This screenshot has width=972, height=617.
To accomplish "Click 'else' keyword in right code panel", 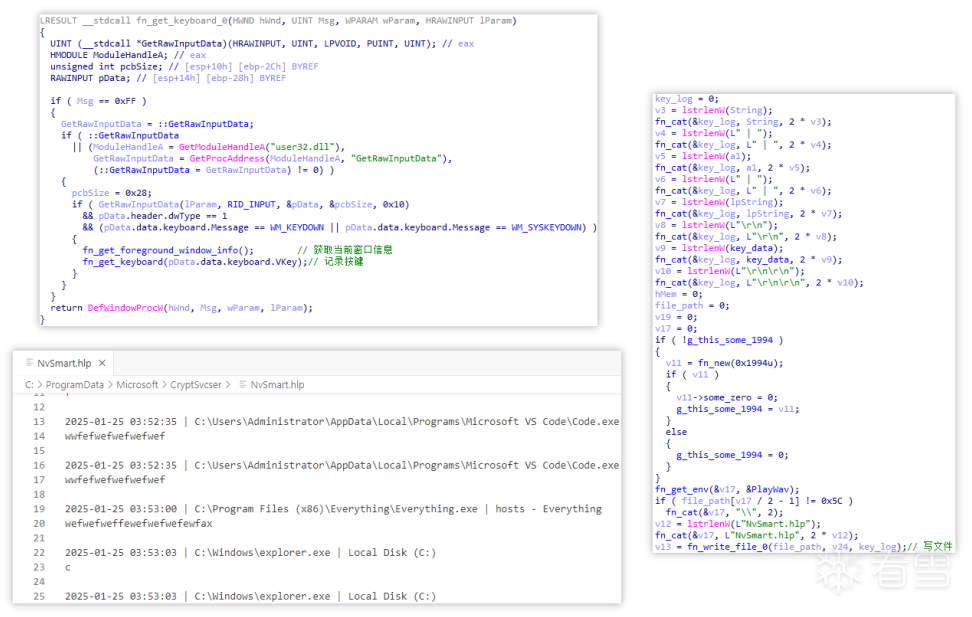I will pos(676,432).
